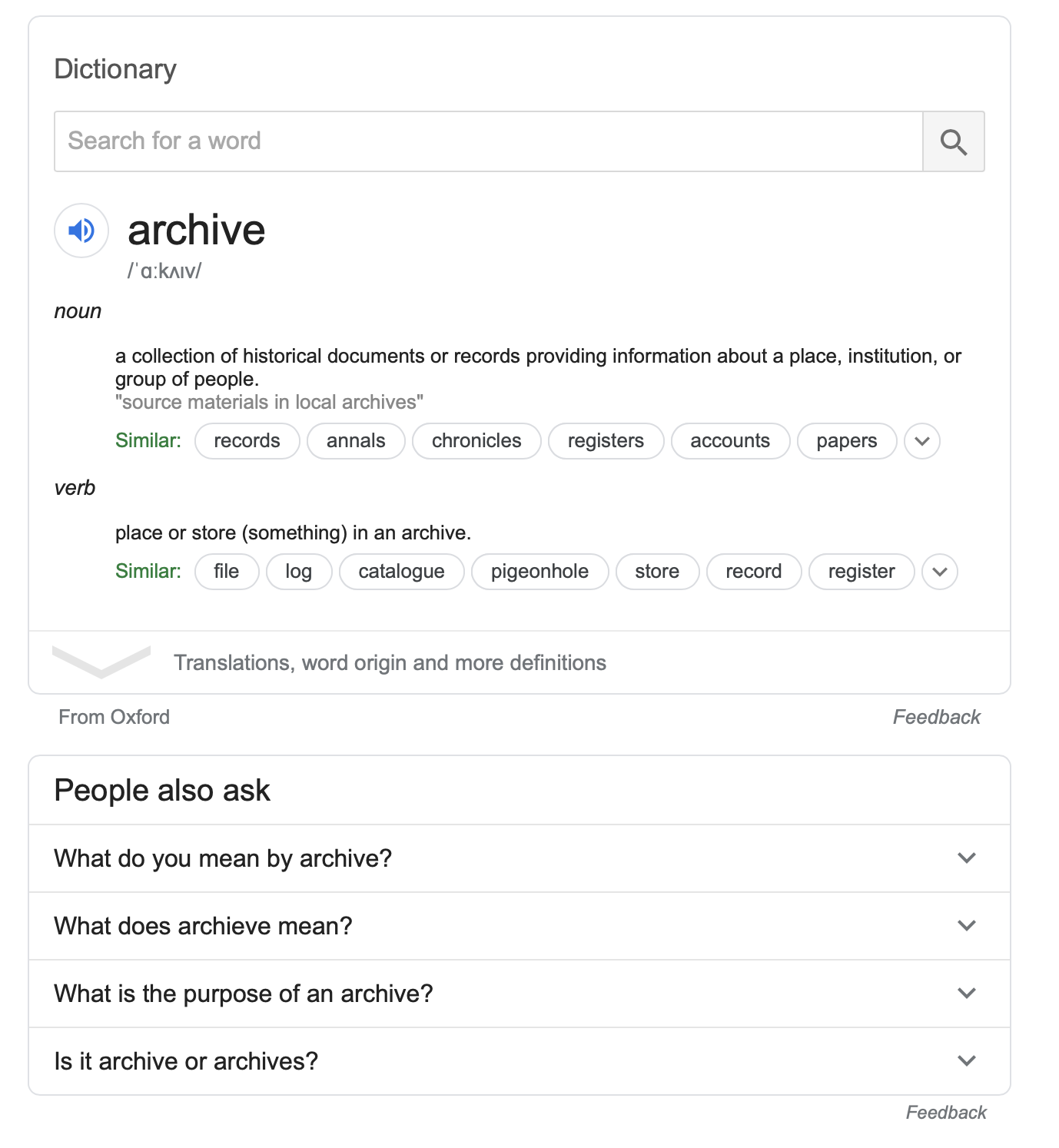Expand translations, word origin and more definitions
The height and width of the screenshot is (1148, 1059).
coord(389,662)
